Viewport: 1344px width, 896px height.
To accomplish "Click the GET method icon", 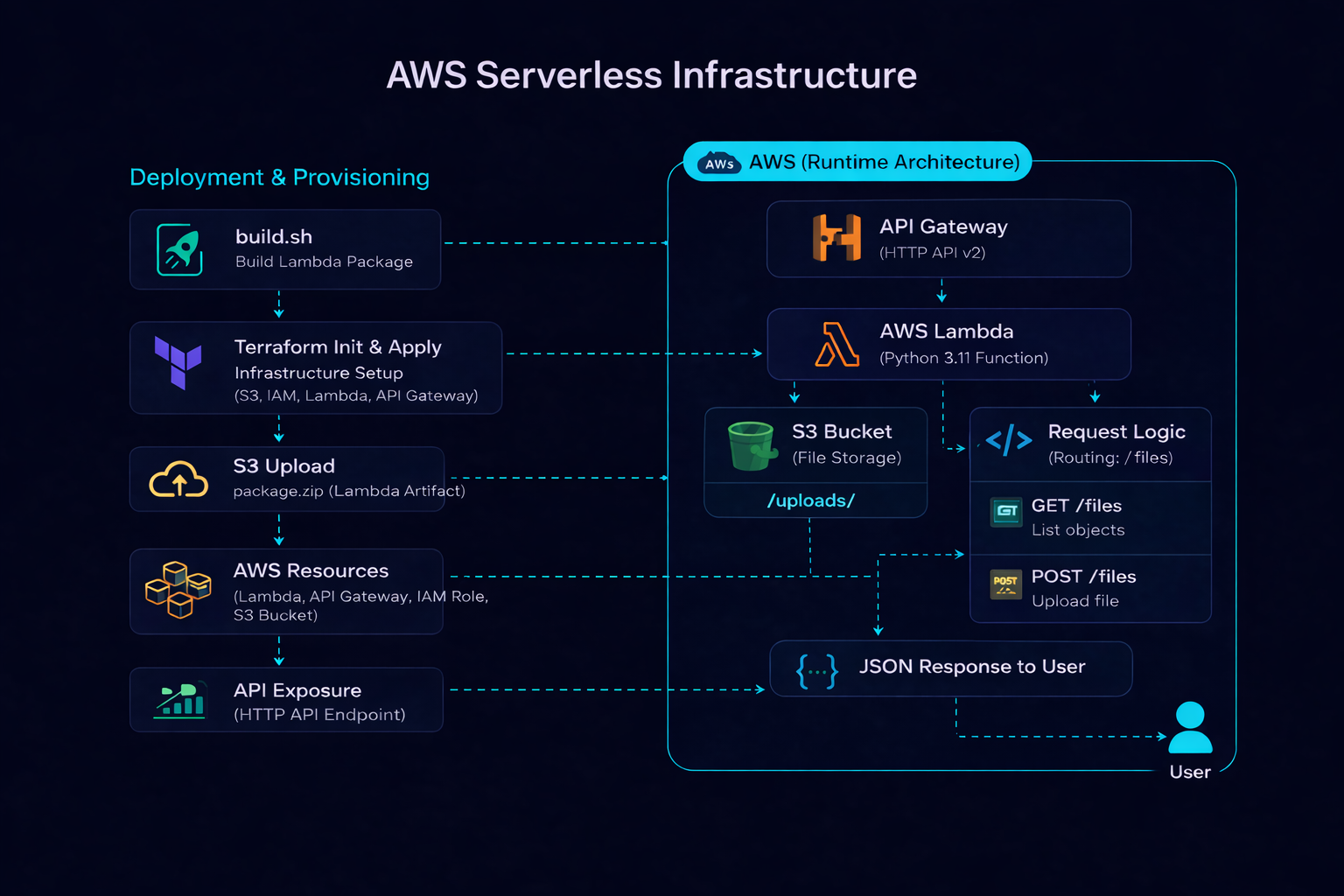I will pos(1006,511).
